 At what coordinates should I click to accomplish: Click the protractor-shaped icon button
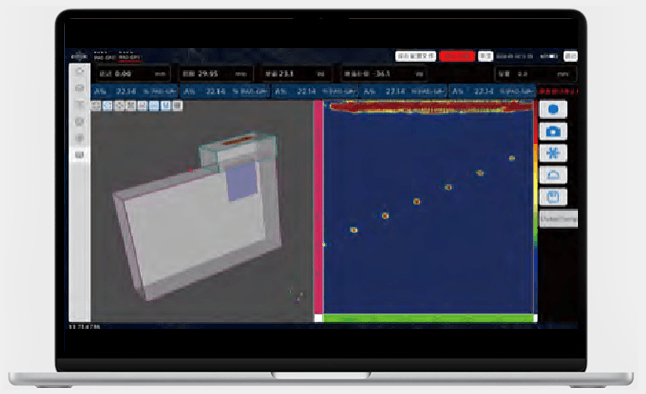(553, 175)
